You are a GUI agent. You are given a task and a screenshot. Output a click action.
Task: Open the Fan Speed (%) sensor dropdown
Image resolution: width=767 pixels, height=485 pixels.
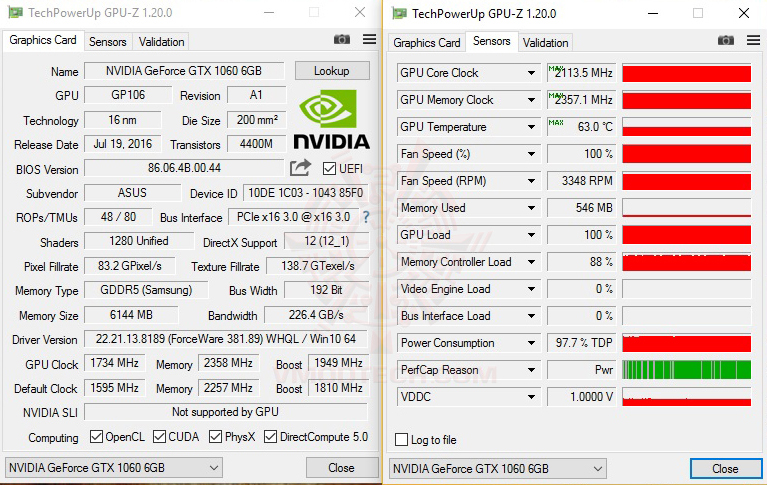pyautogui.click(x=531, y=154)
